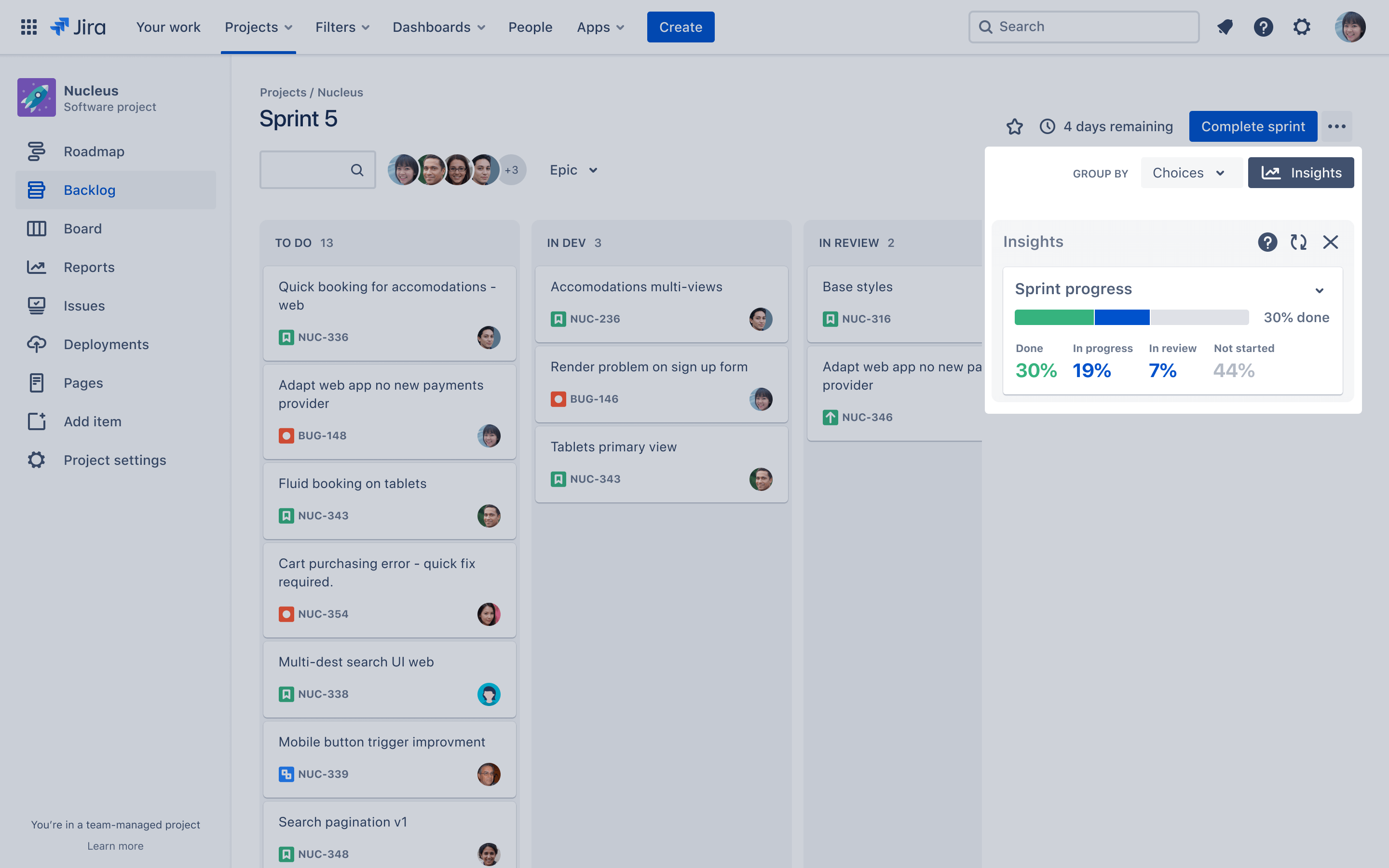Screen dimensions: 1389x868
Task: Click the notifications bell icon
Action: [1224, 27]
